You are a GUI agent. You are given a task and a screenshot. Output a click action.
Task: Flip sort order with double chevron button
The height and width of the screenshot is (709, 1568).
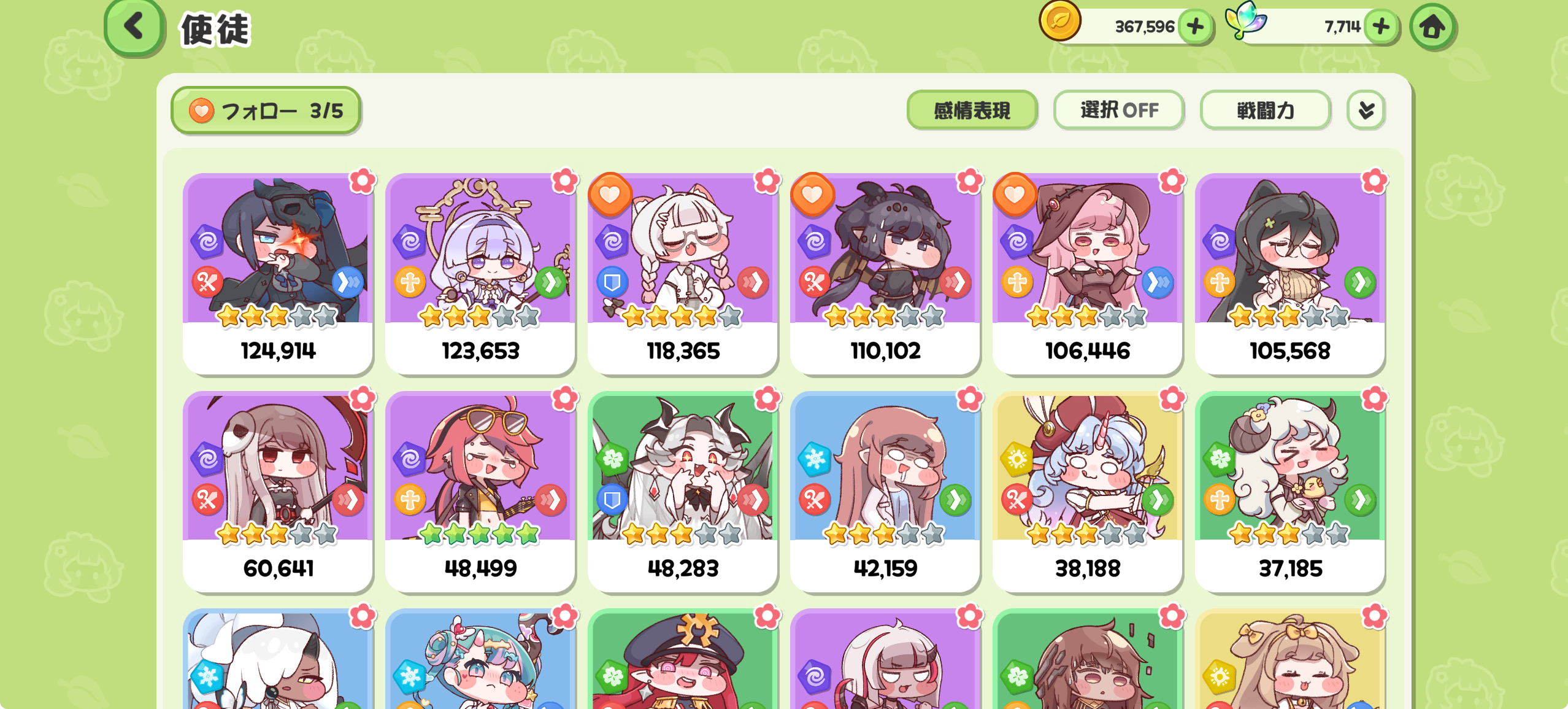(1366, 110)
